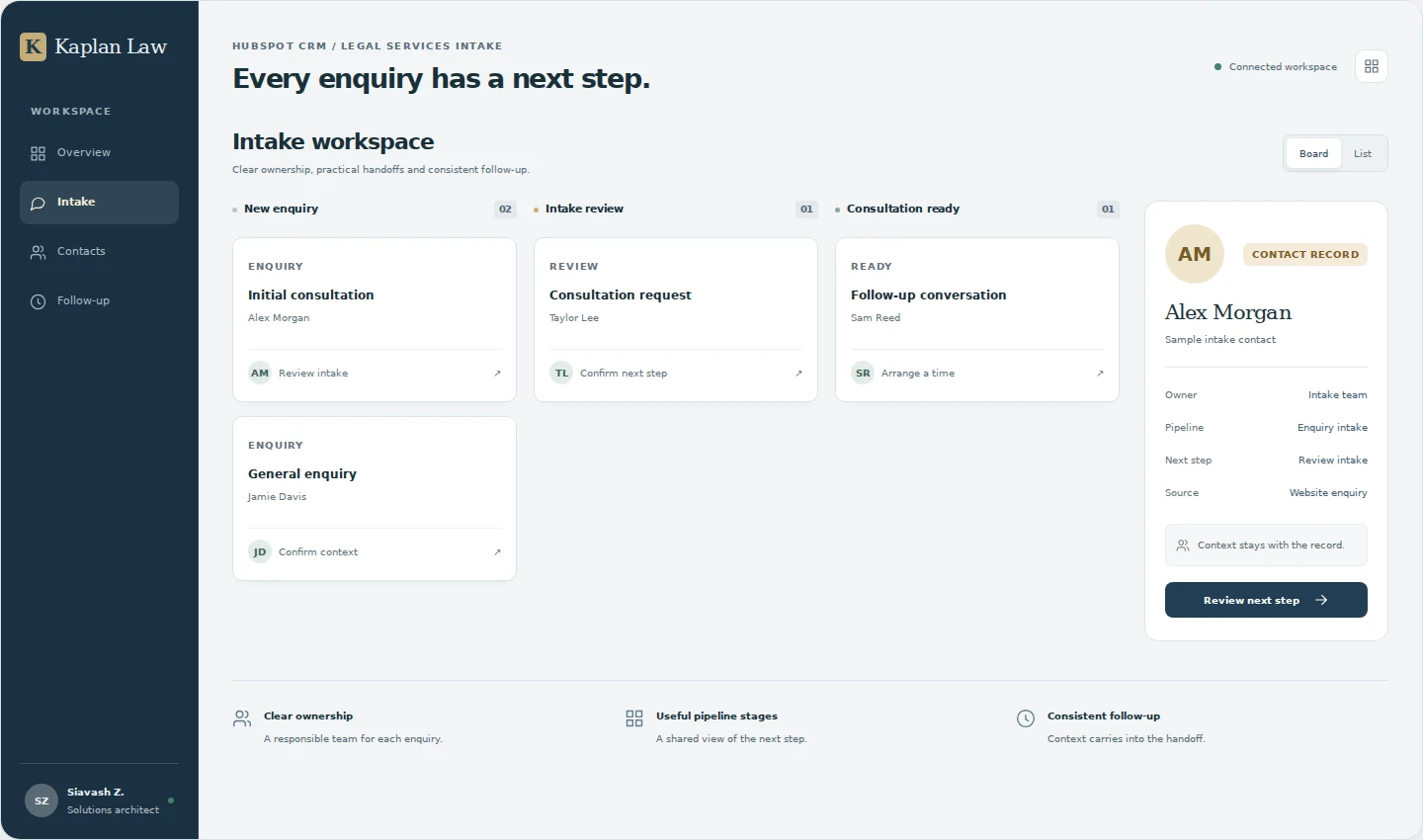Click the Follow-up clock icon in sidebar
Screen dimensions: 1423x840
pos(38,301)
